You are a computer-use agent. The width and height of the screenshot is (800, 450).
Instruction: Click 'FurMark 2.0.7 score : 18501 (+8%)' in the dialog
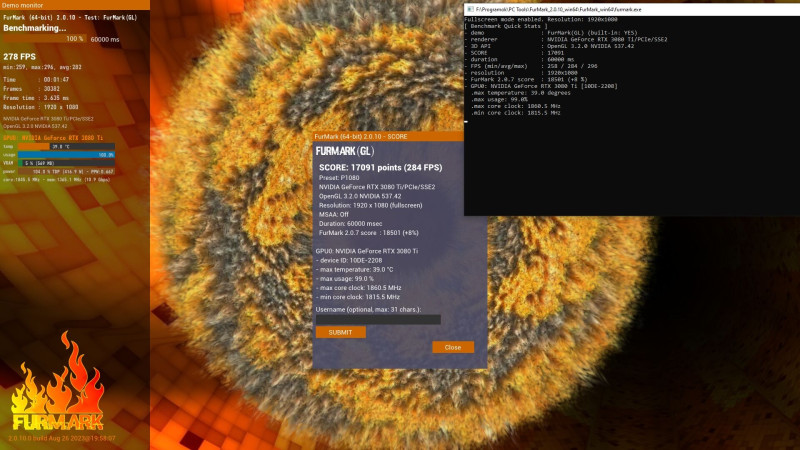369,233
